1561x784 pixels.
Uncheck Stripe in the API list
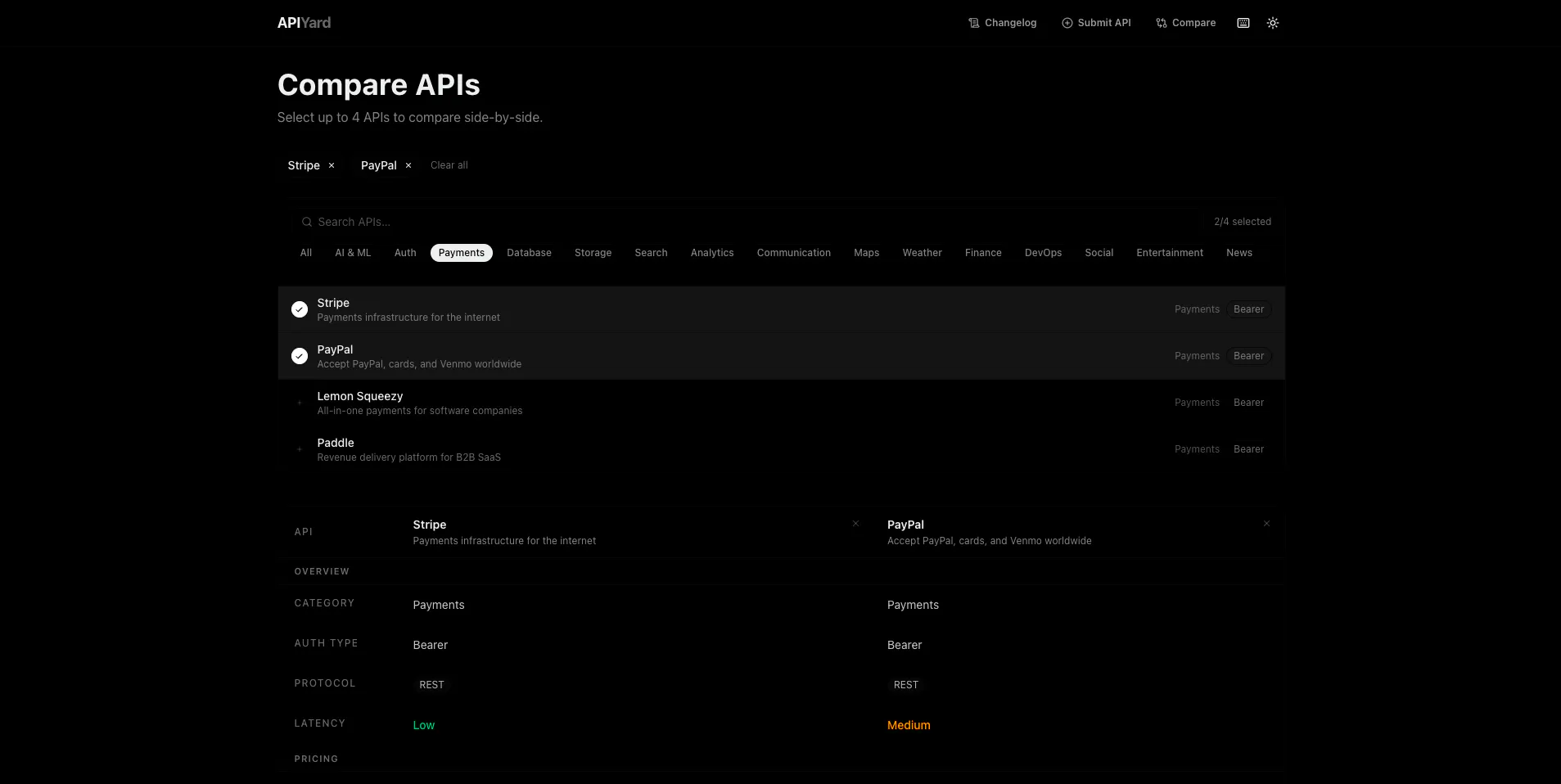pos(300,309)
